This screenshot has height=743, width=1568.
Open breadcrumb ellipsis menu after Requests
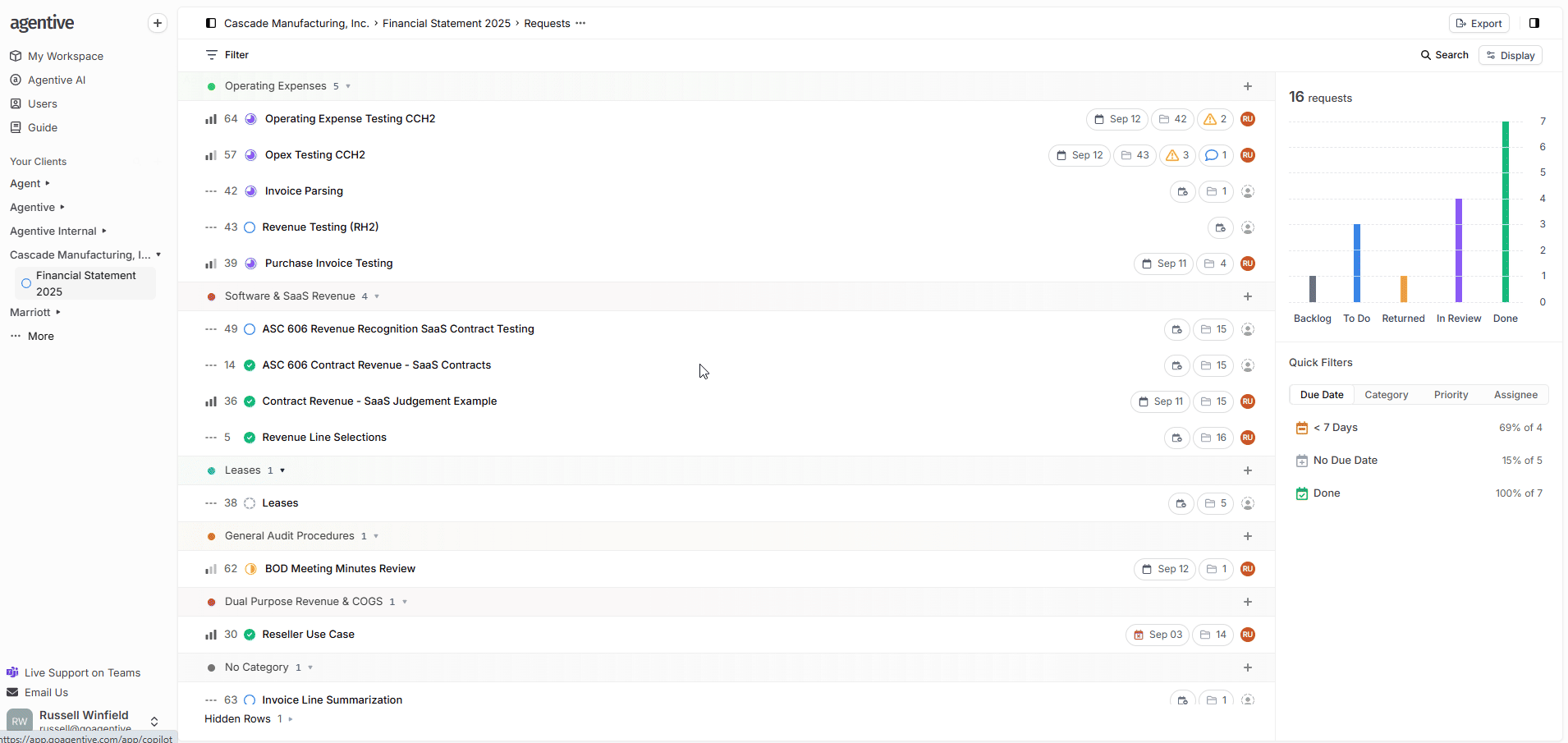(580, 23)
